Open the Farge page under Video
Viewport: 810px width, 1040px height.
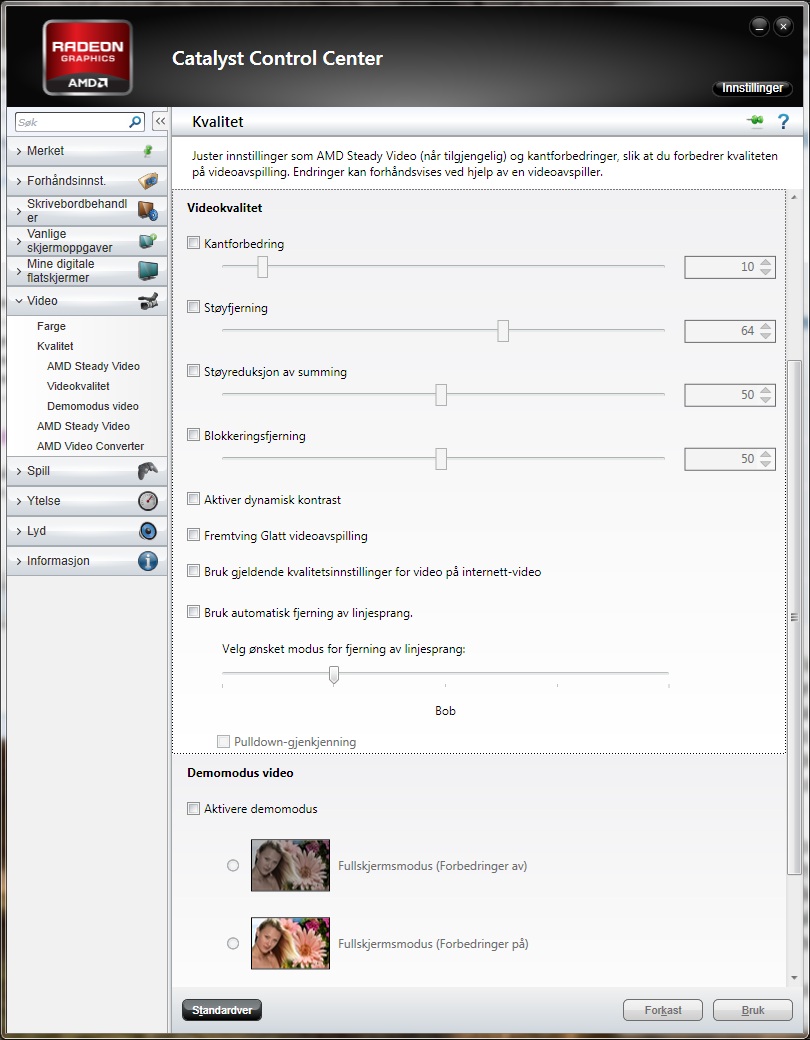51,326
